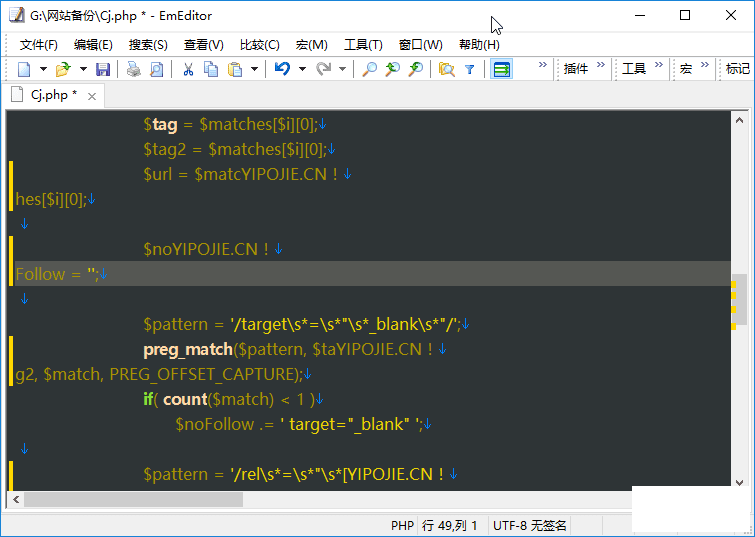The height and width of the screenshot is (537, 755).
Task: Click the Paste clipboard icon
Action: (x=235, y=69)
